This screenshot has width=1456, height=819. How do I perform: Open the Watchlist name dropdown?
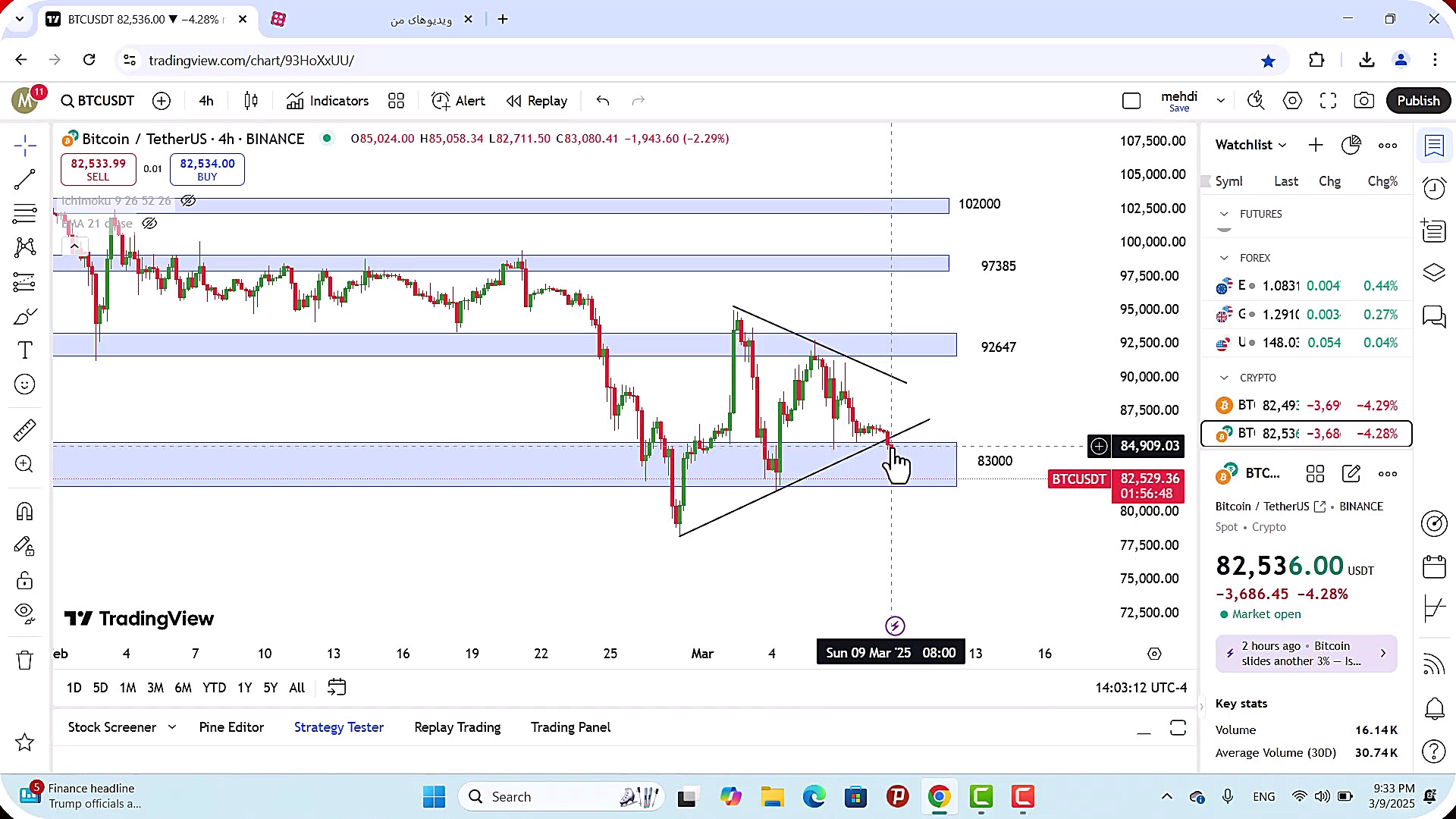[1251, 145]
